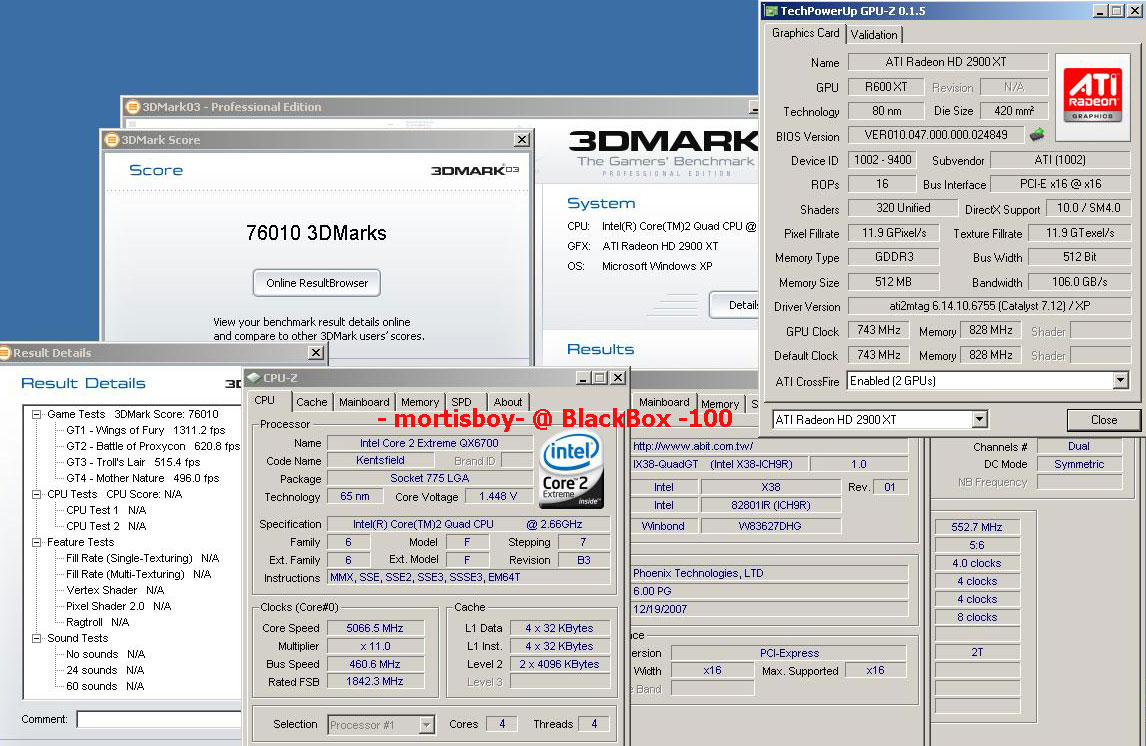Minimize the CPU-Z window
The height and width of the screenshot is (746, 1146).
point(583,378)
